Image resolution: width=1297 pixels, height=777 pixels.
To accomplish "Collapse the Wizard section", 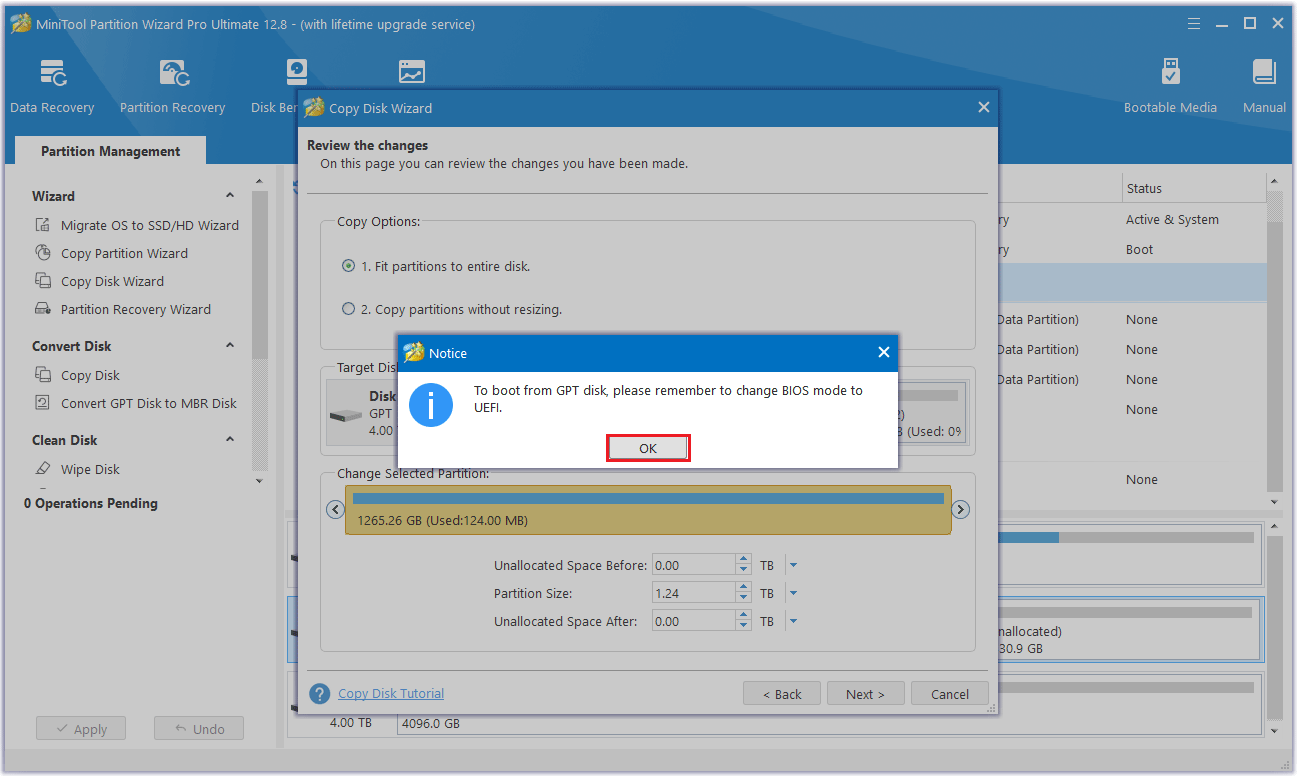I will pyautogui.click(x=230, y=196).
